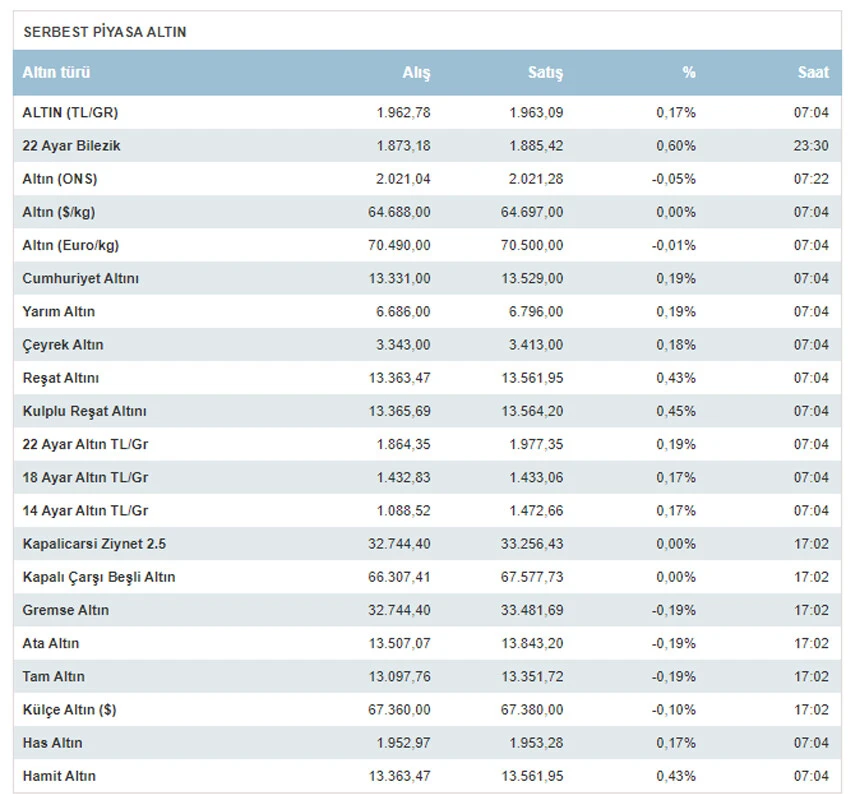Viewport: 850px width, 794px height.
Task: Sort by the Alış column header
Action: (x=416, y=73)
